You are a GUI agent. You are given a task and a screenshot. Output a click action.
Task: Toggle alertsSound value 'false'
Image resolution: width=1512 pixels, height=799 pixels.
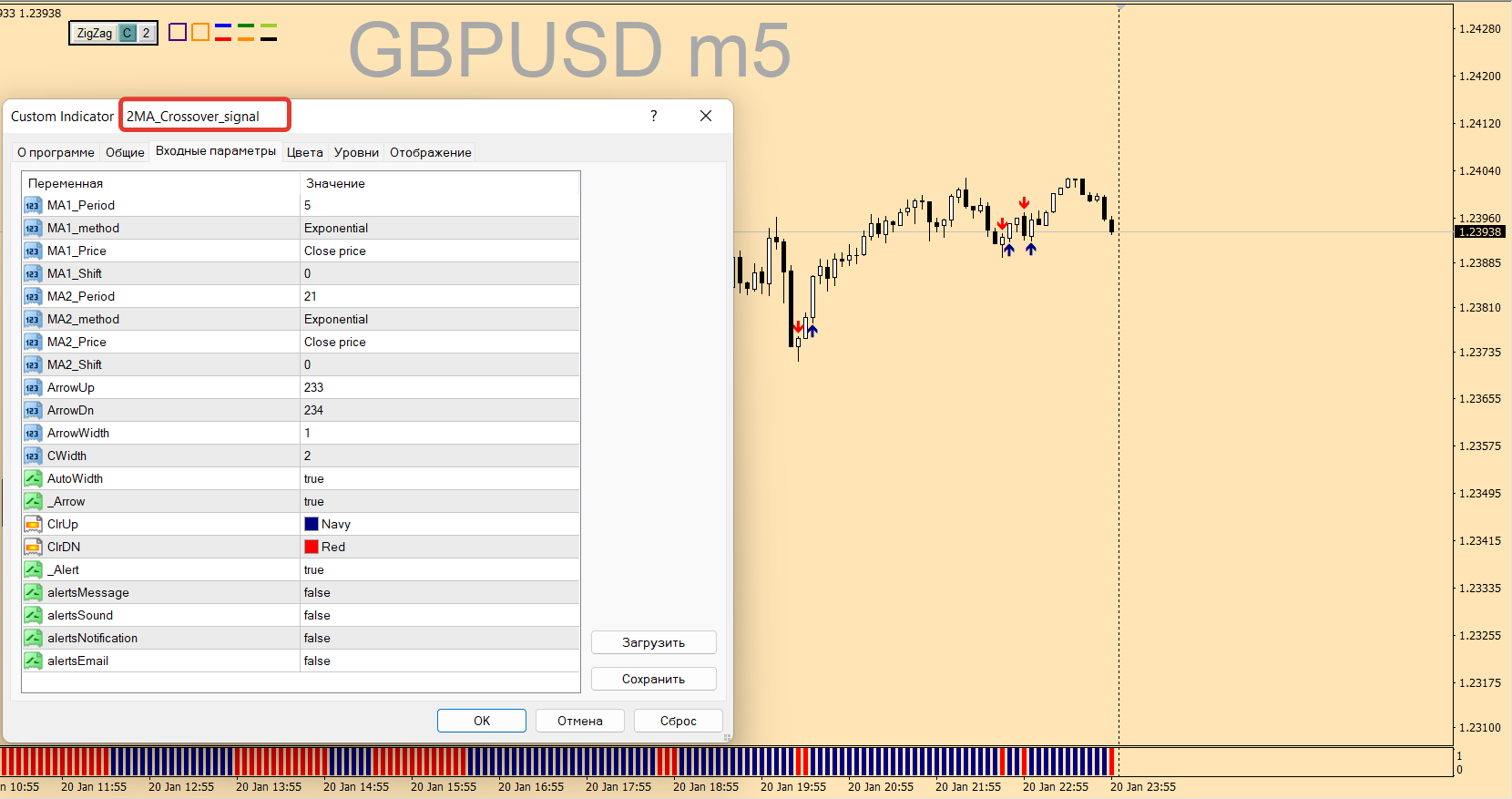point(440,615)
